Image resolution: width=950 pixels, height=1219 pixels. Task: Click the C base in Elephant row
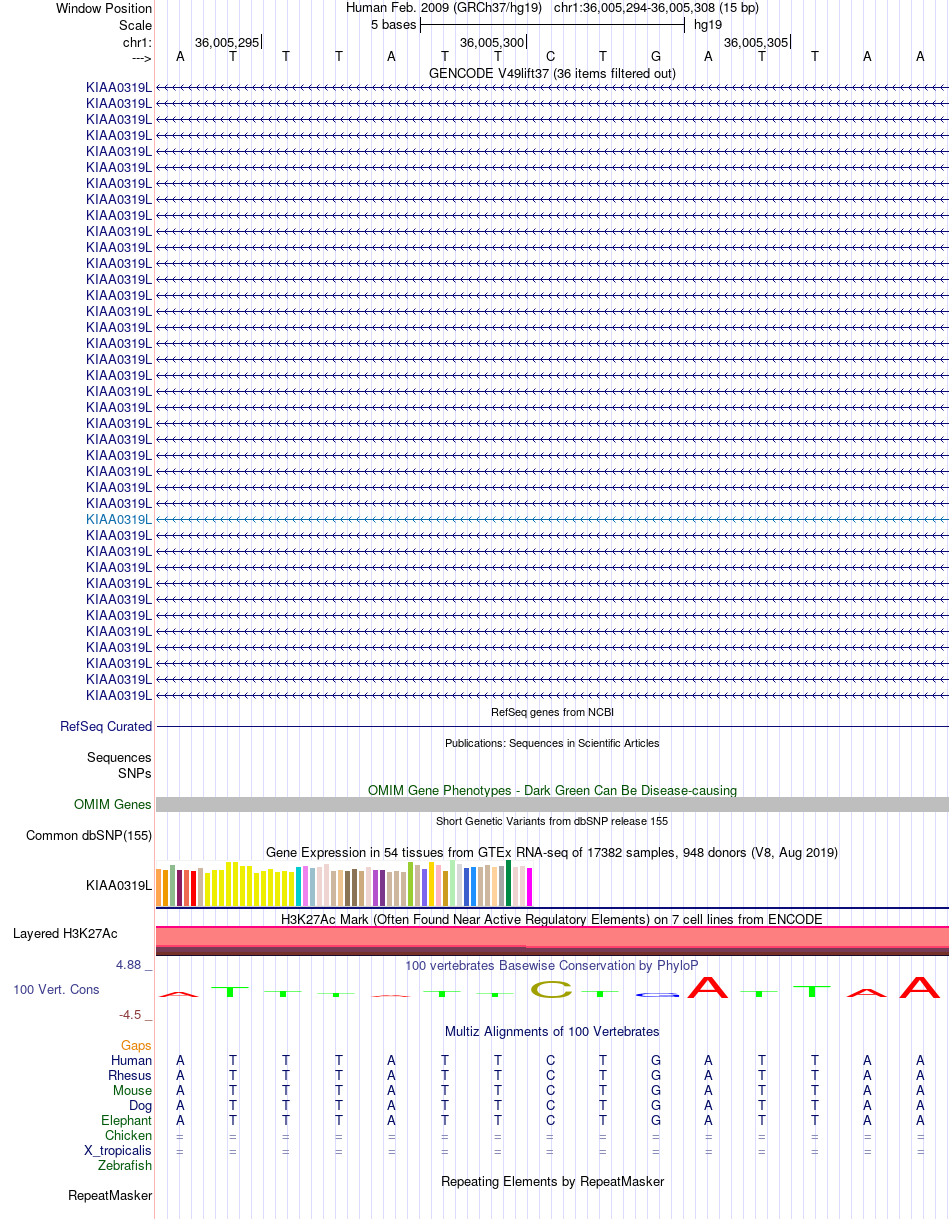(550, 1120)
